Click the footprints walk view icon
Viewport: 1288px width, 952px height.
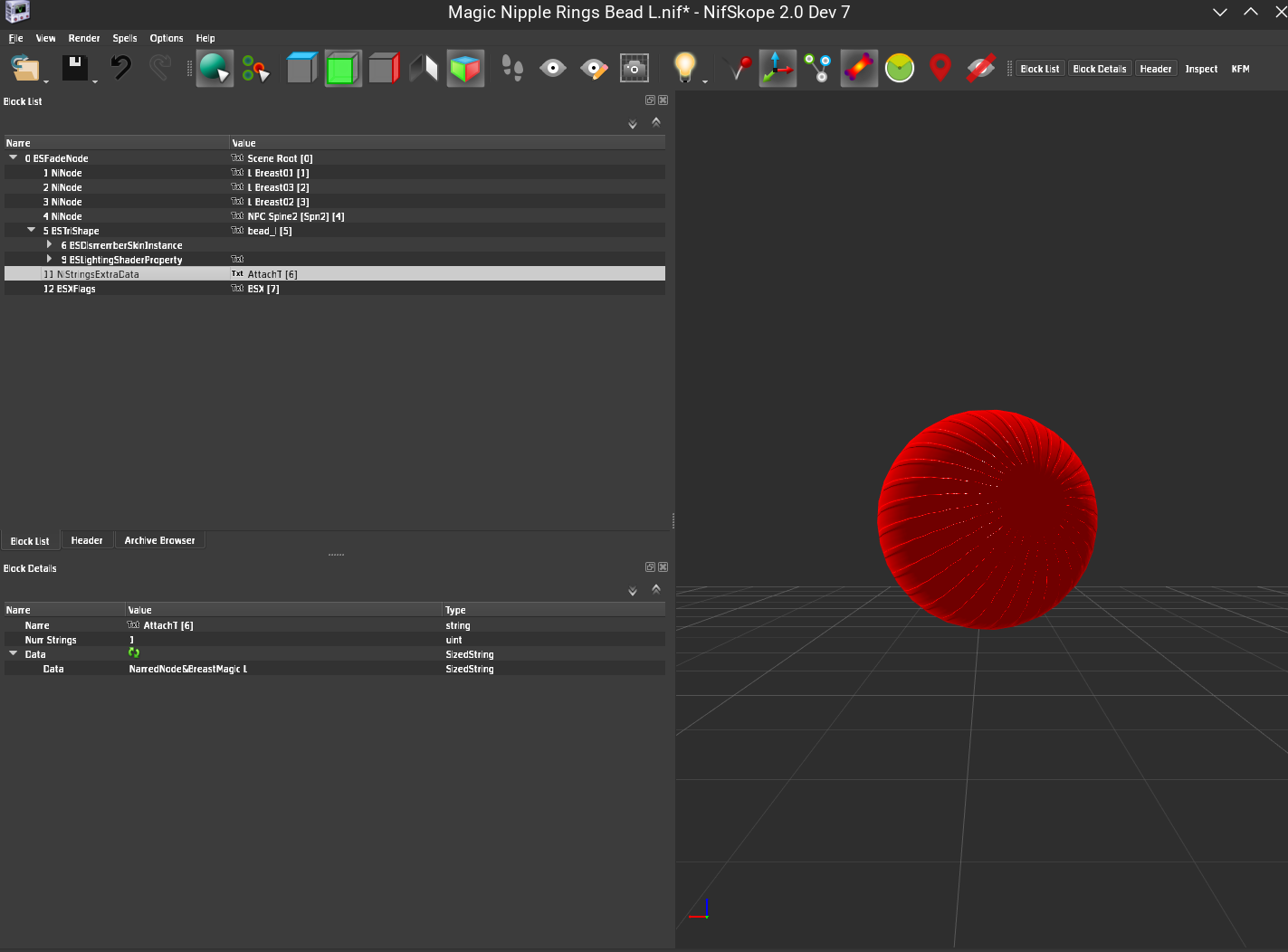(512, 69)
